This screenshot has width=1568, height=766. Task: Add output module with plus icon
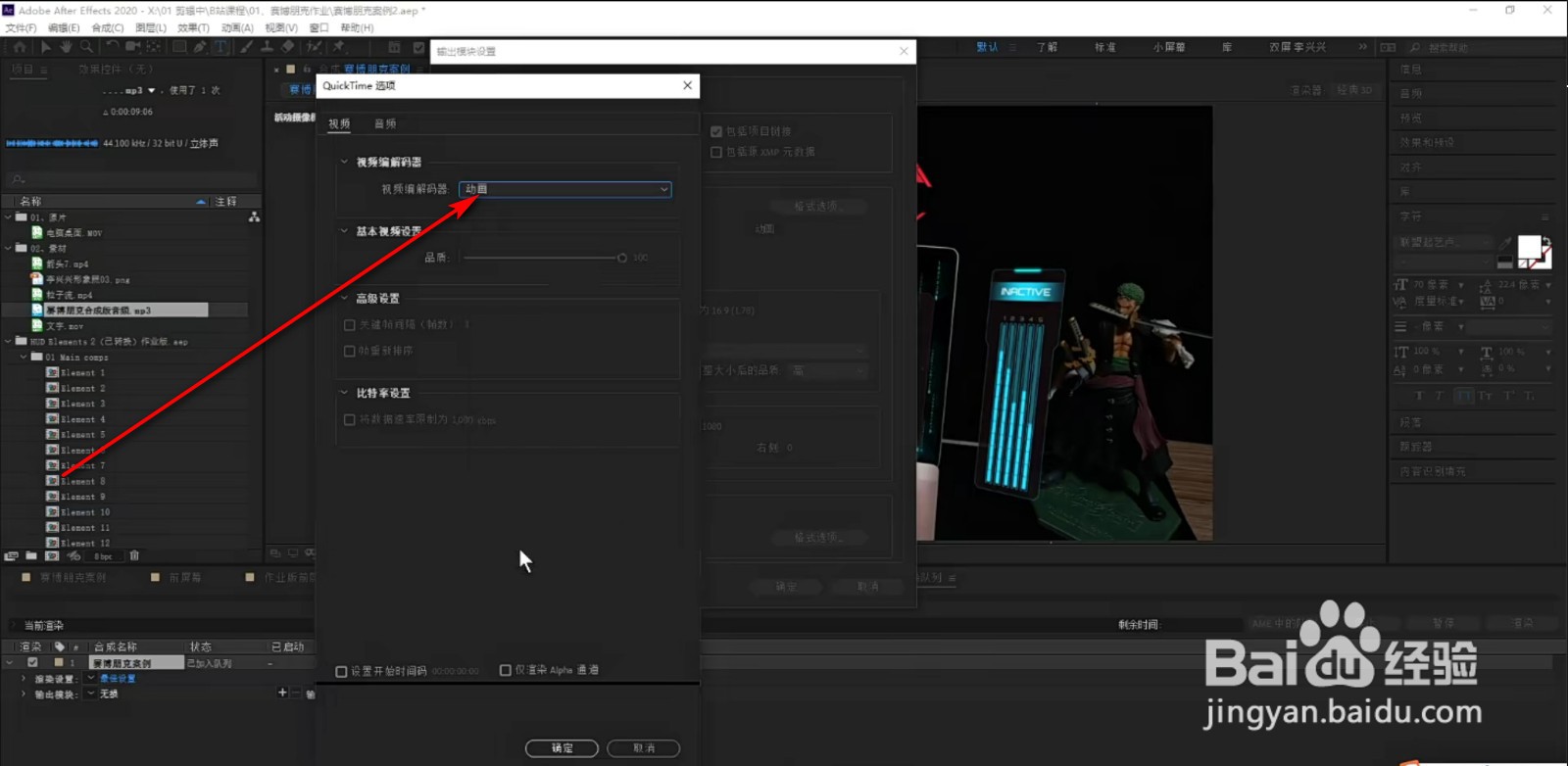282,693
